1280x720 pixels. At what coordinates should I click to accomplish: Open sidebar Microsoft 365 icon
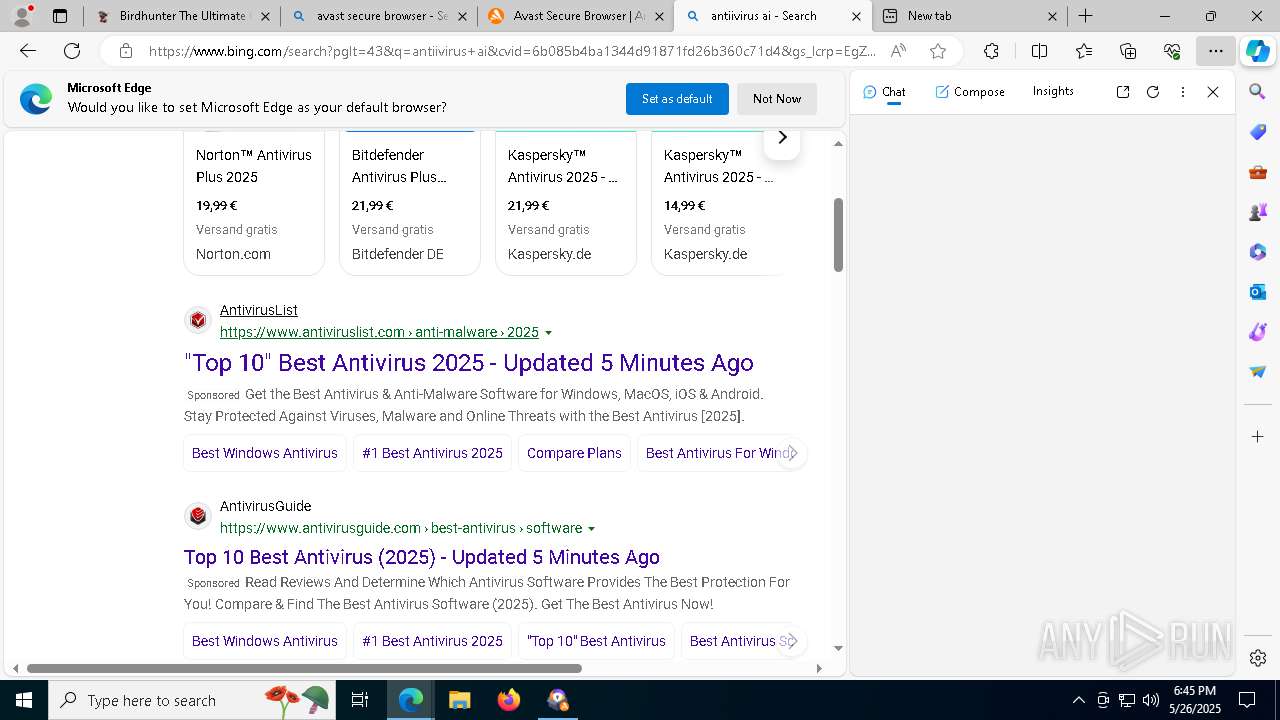point(1257,252)
